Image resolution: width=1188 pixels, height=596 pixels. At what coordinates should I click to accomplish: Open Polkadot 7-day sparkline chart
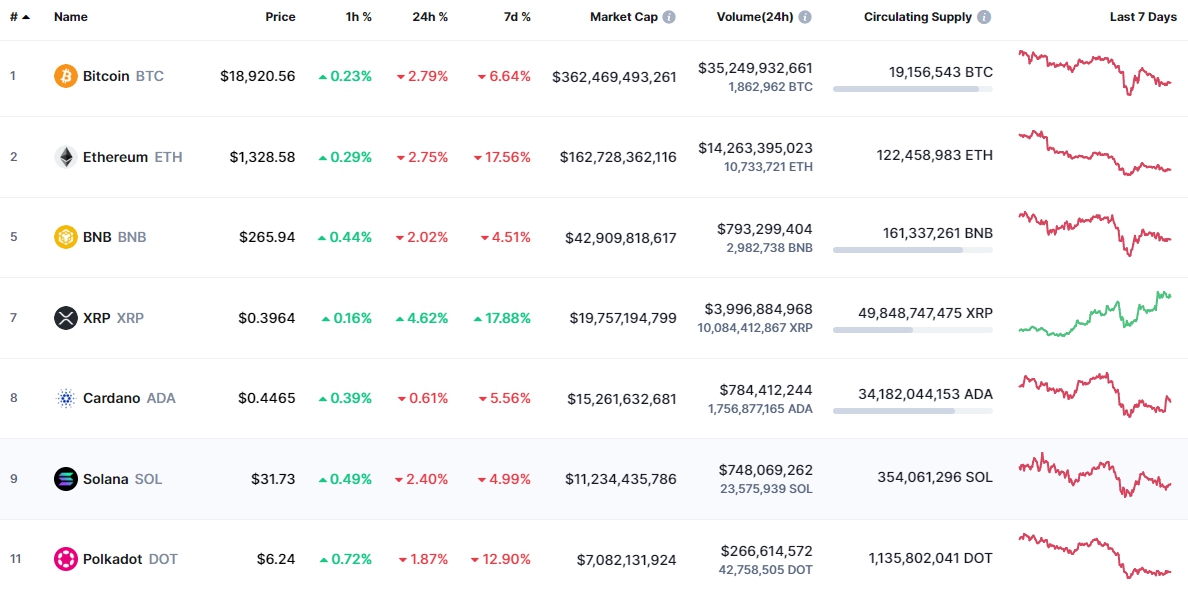[1095, 556]
